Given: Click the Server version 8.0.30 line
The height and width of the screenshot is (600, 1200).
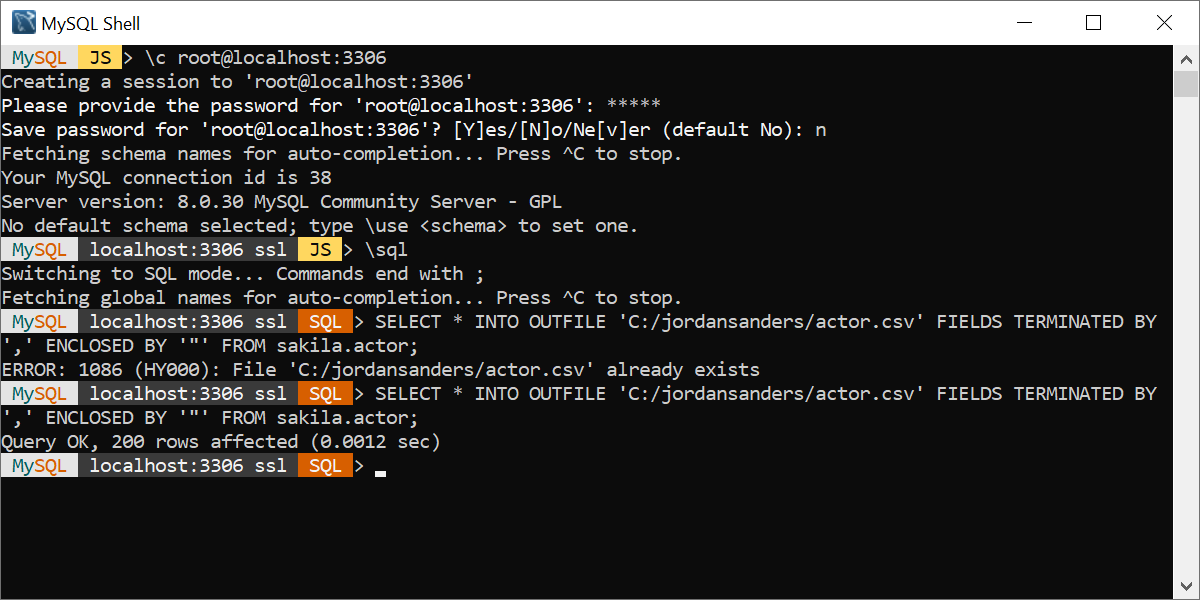Looking at the screenshot, I should (x=295, y=202).
